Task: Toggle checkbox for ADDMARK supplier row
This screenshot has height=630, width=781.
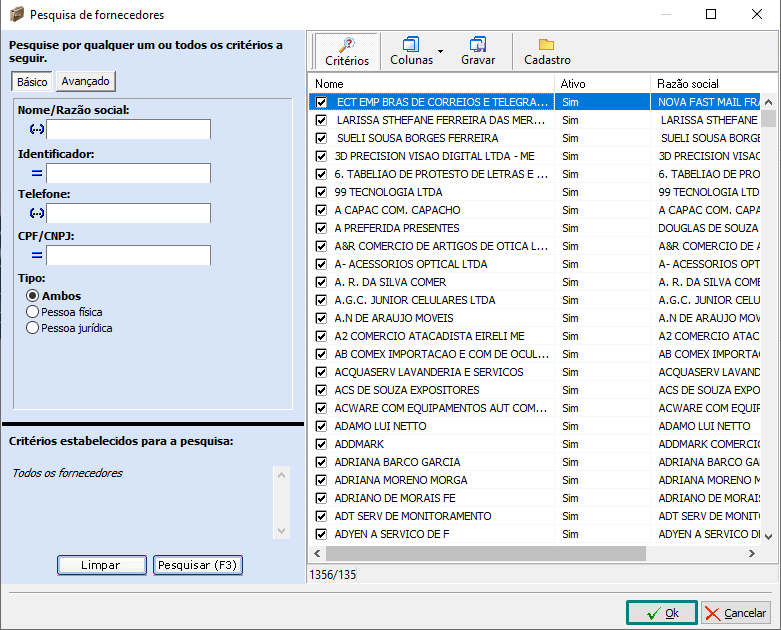Action: click(x=321, y=444)
